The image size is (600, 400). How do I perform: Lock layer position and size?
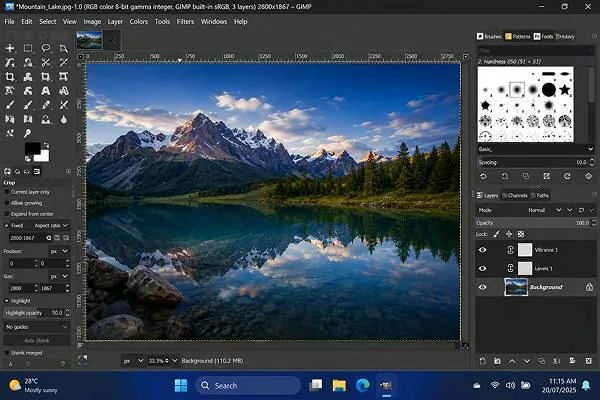point(509,234)
